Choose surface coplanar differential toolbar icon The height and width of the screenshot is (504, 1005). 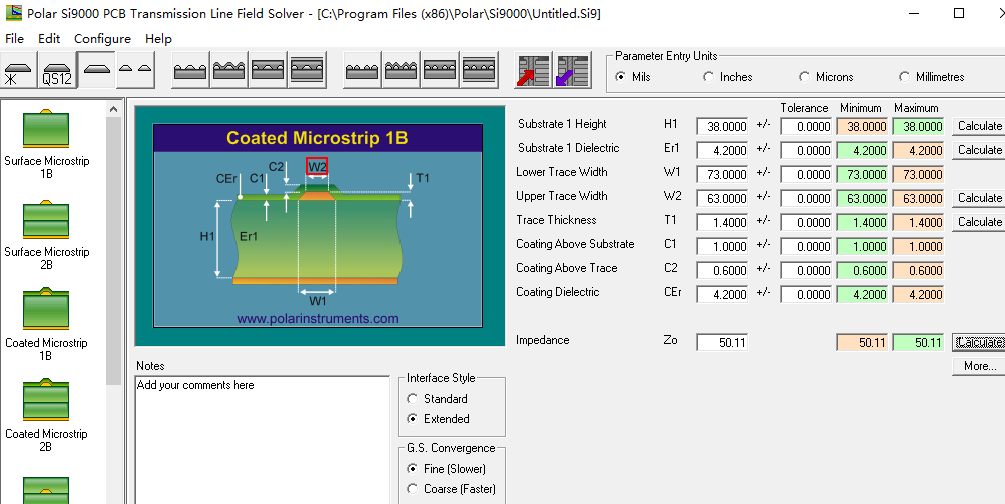(x=362, y=70)
